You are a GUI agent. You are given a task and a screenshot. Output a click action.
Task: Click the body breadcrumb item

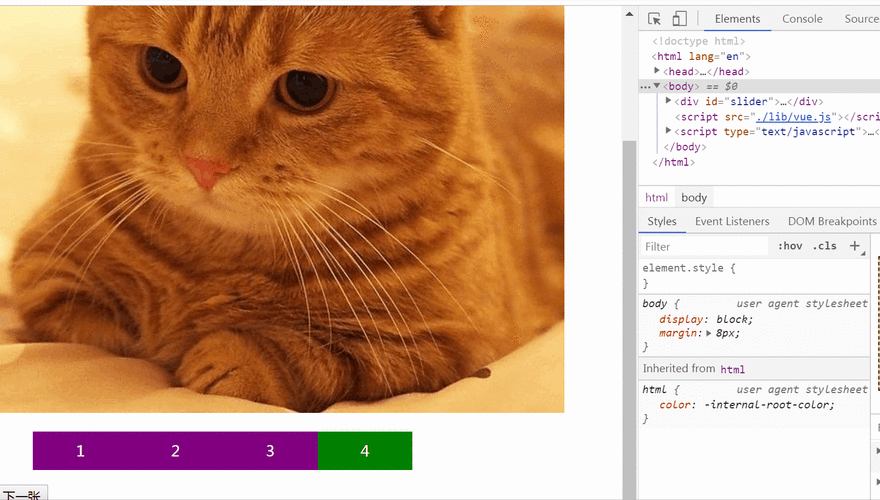coord(694,198)
